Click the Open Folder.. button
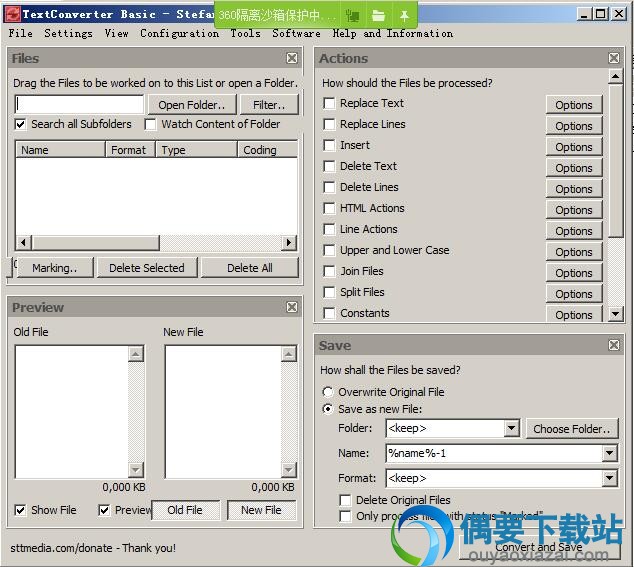The image size is (634, 567). click(192, 105)
